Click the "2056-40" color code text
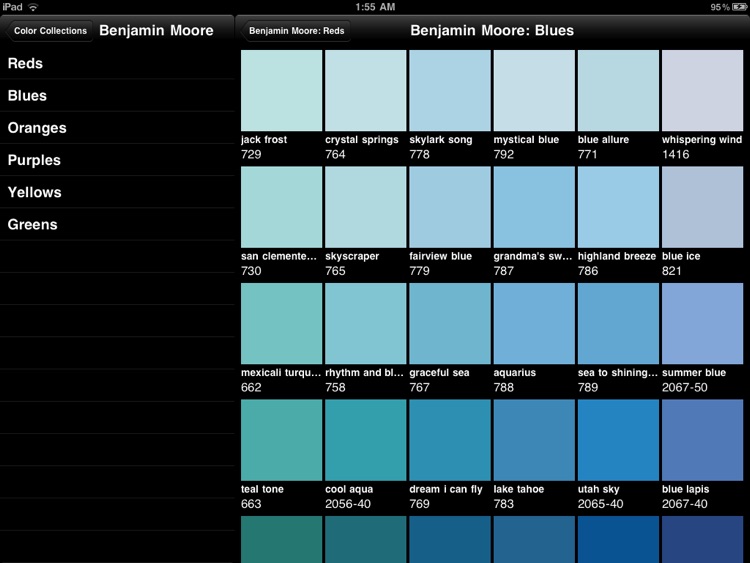 (x=348, y=504)
